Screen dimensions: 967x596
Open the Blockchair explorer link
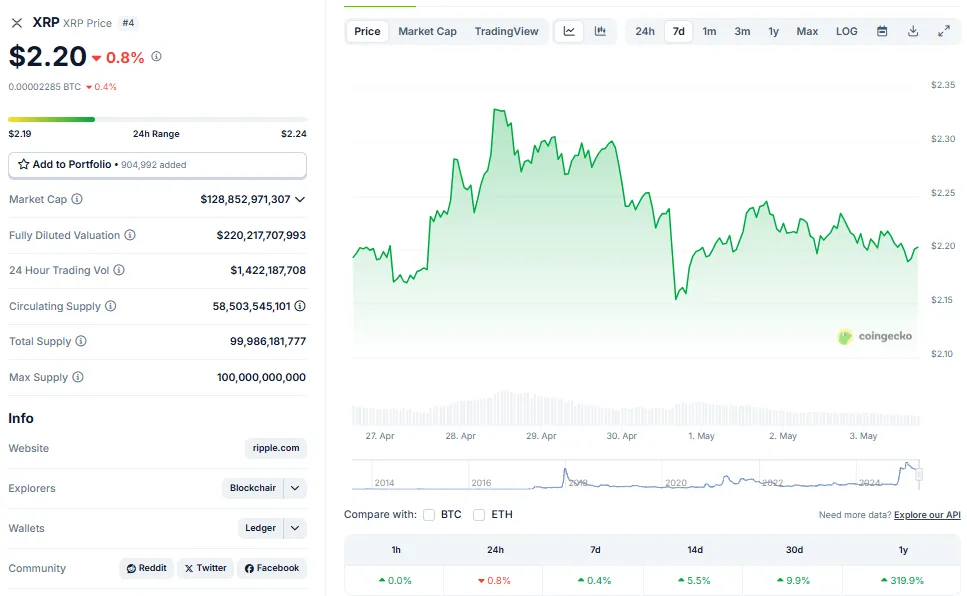(253, 488)
